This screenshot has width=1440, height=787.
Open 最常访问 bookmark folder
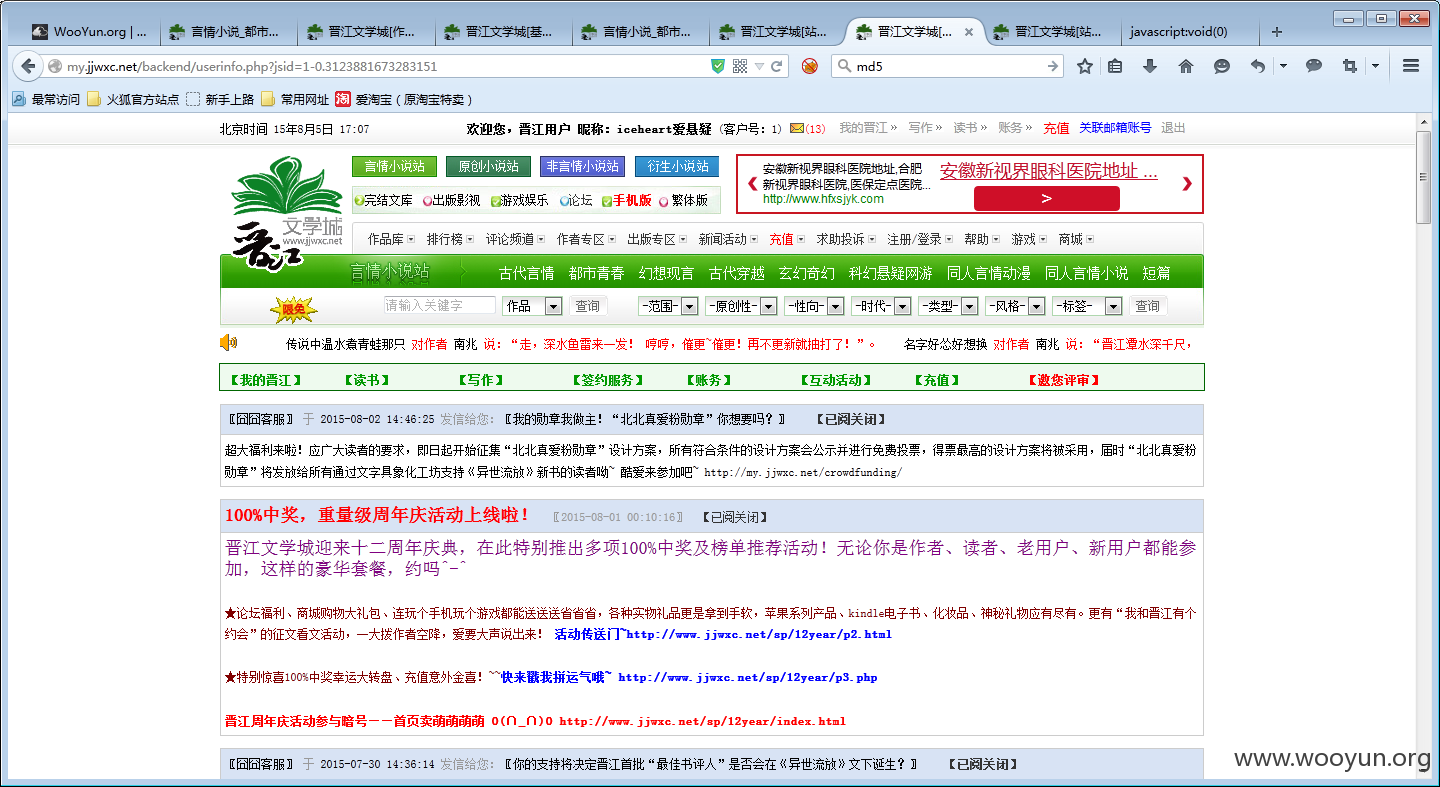pyautogui.click(x=46, y=99)
